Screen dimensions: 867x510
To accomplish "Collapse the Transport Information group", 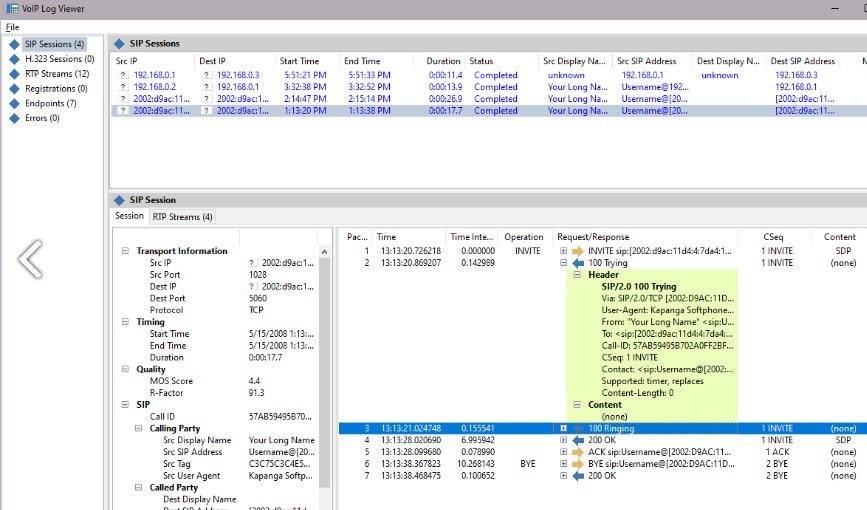I will coord(126,251).
